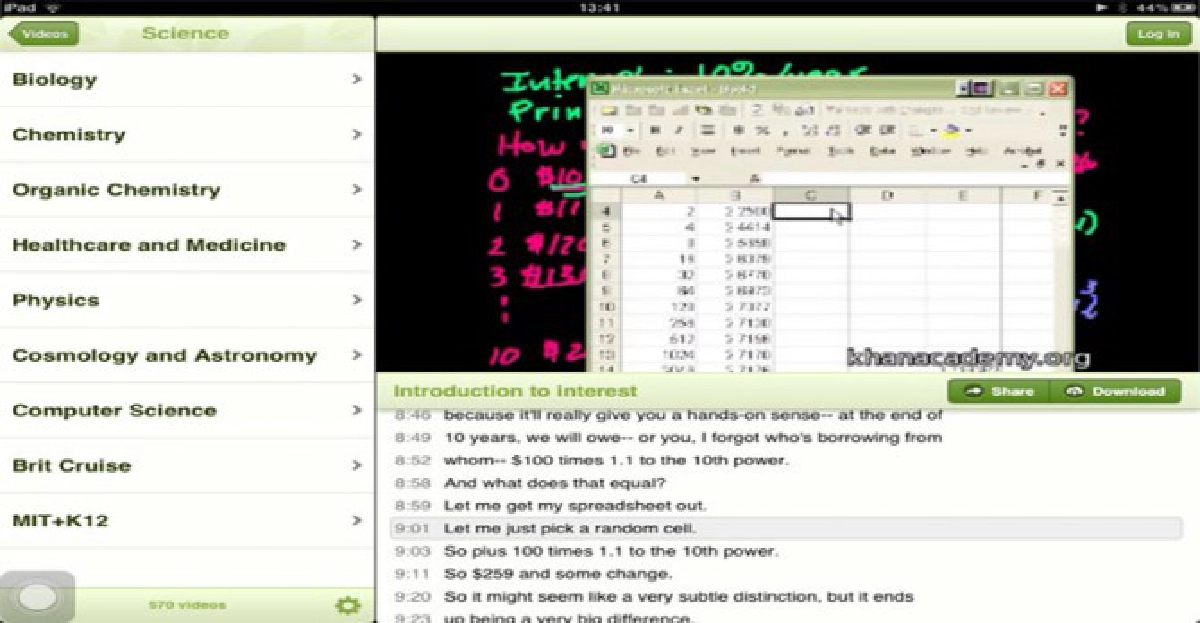The image size is (1200, 623).
Task: Tap the "Science" header title
Action: (x=185, y=33)
